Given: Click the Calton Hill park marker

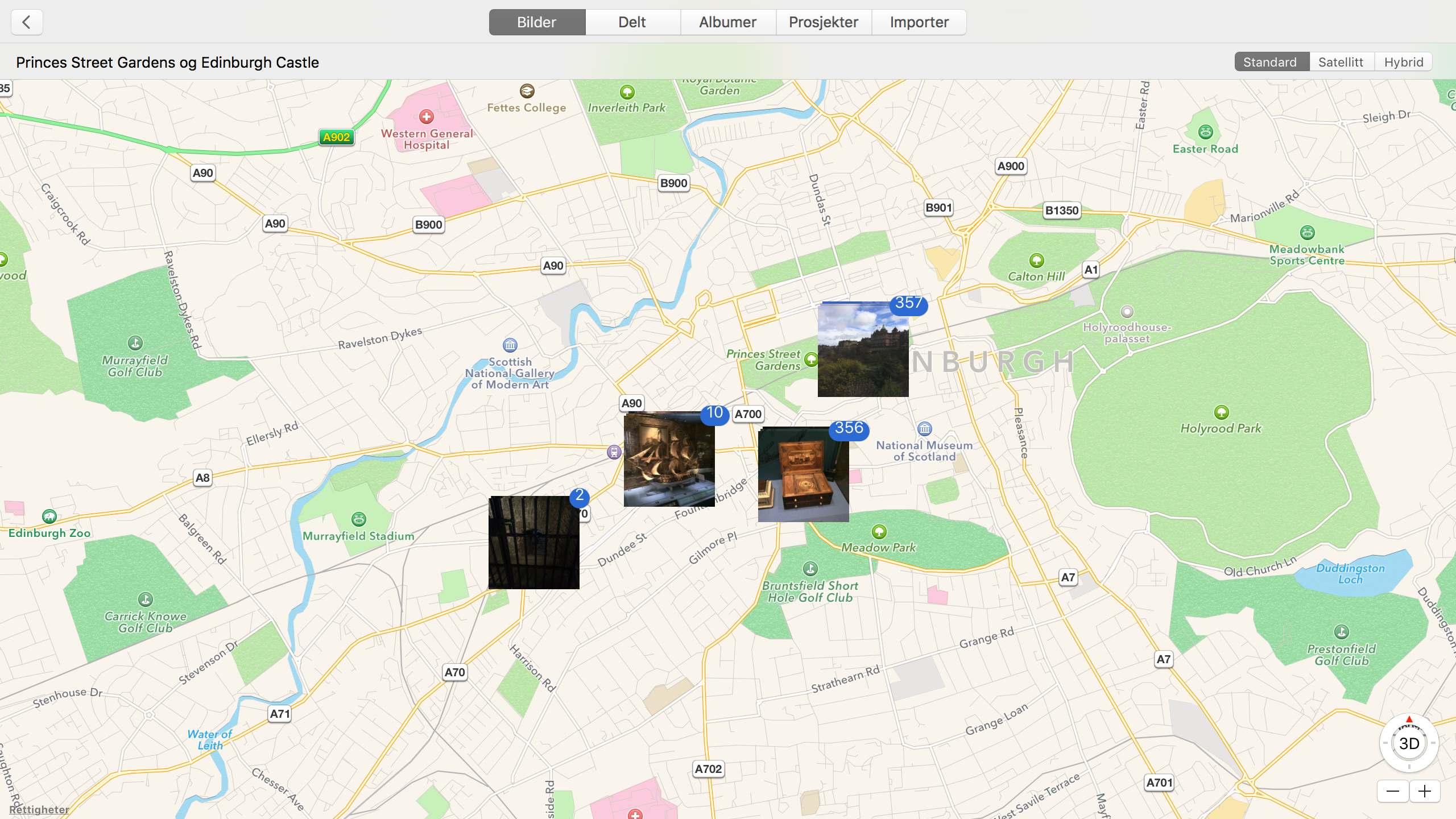Looking at the screenshot, I should click(x=1036, y=260).
